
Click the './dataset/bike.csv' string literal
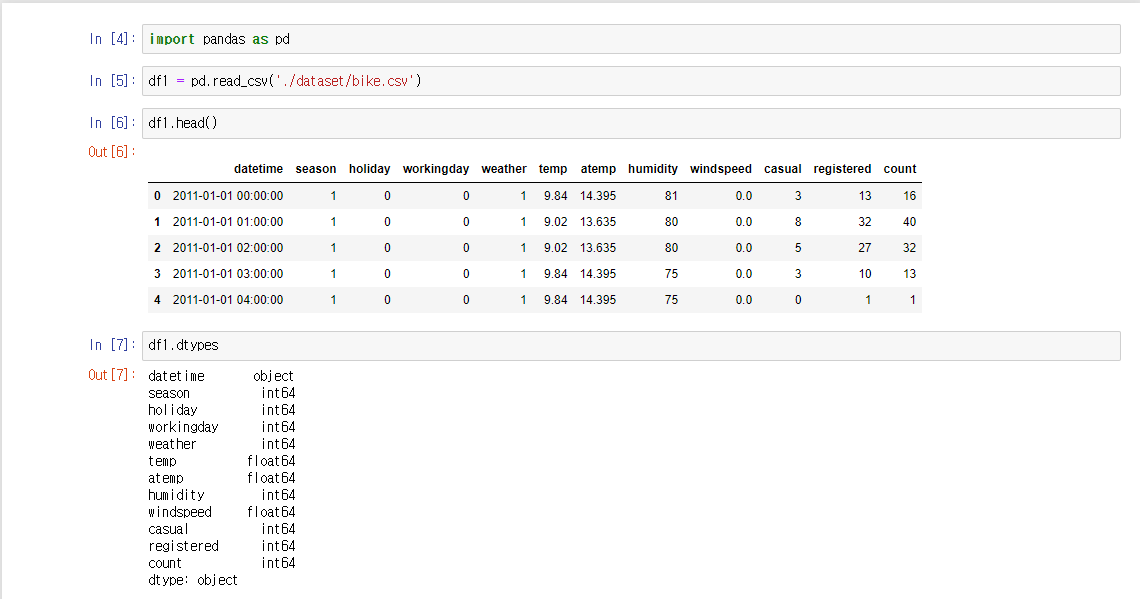pos(345,81)
